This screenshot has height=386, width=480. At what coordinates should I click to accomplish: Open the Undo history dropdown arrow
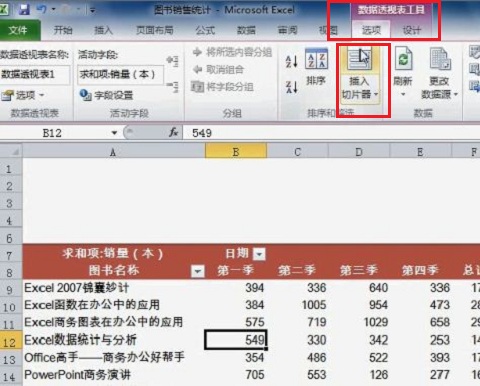coord(53,9)
